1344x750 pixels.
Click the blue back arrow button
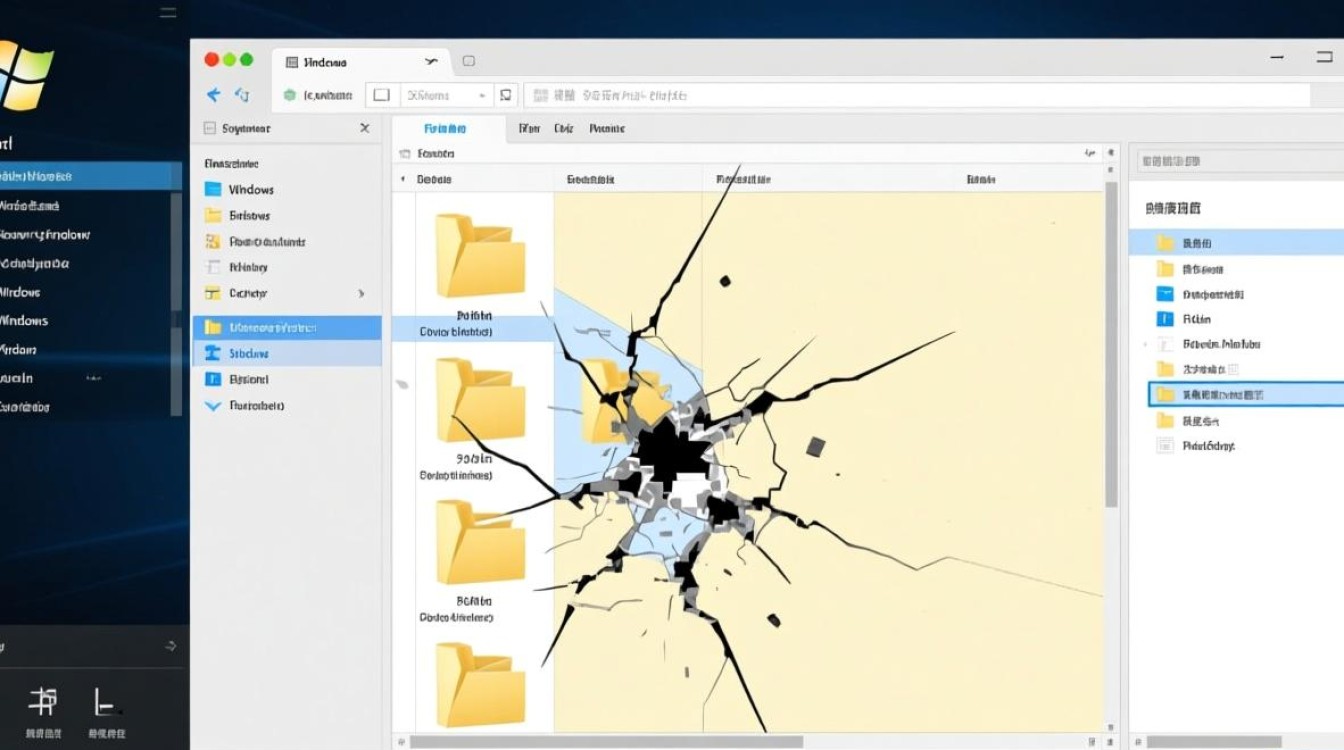coord(213,95)
